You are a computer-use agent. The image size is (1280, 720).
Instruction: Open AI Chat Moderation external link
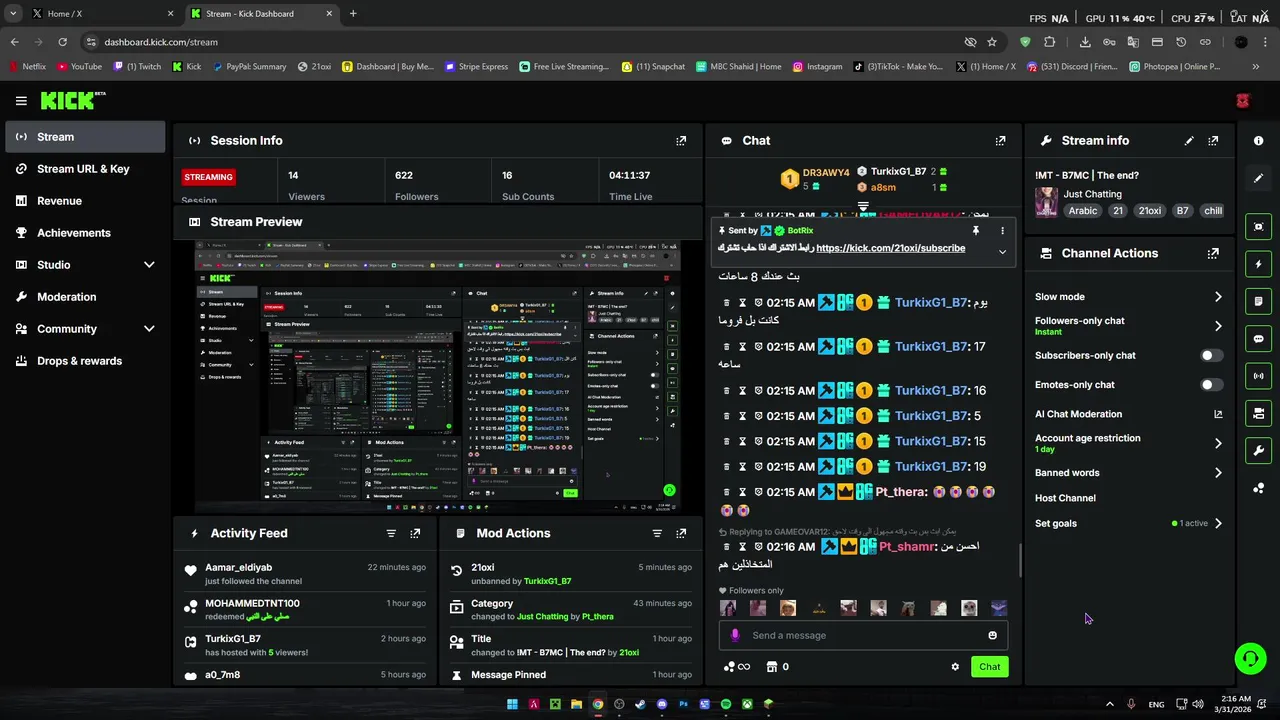tap(1218, 414)
